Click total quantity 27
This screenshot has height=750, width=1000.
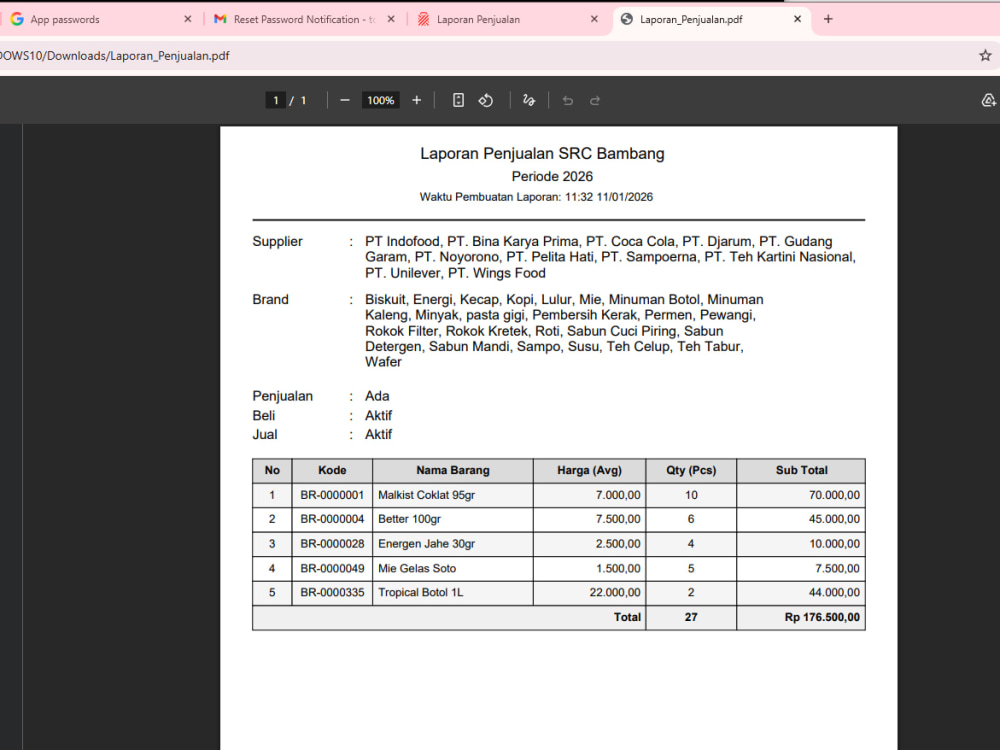[x=691, y=617]
